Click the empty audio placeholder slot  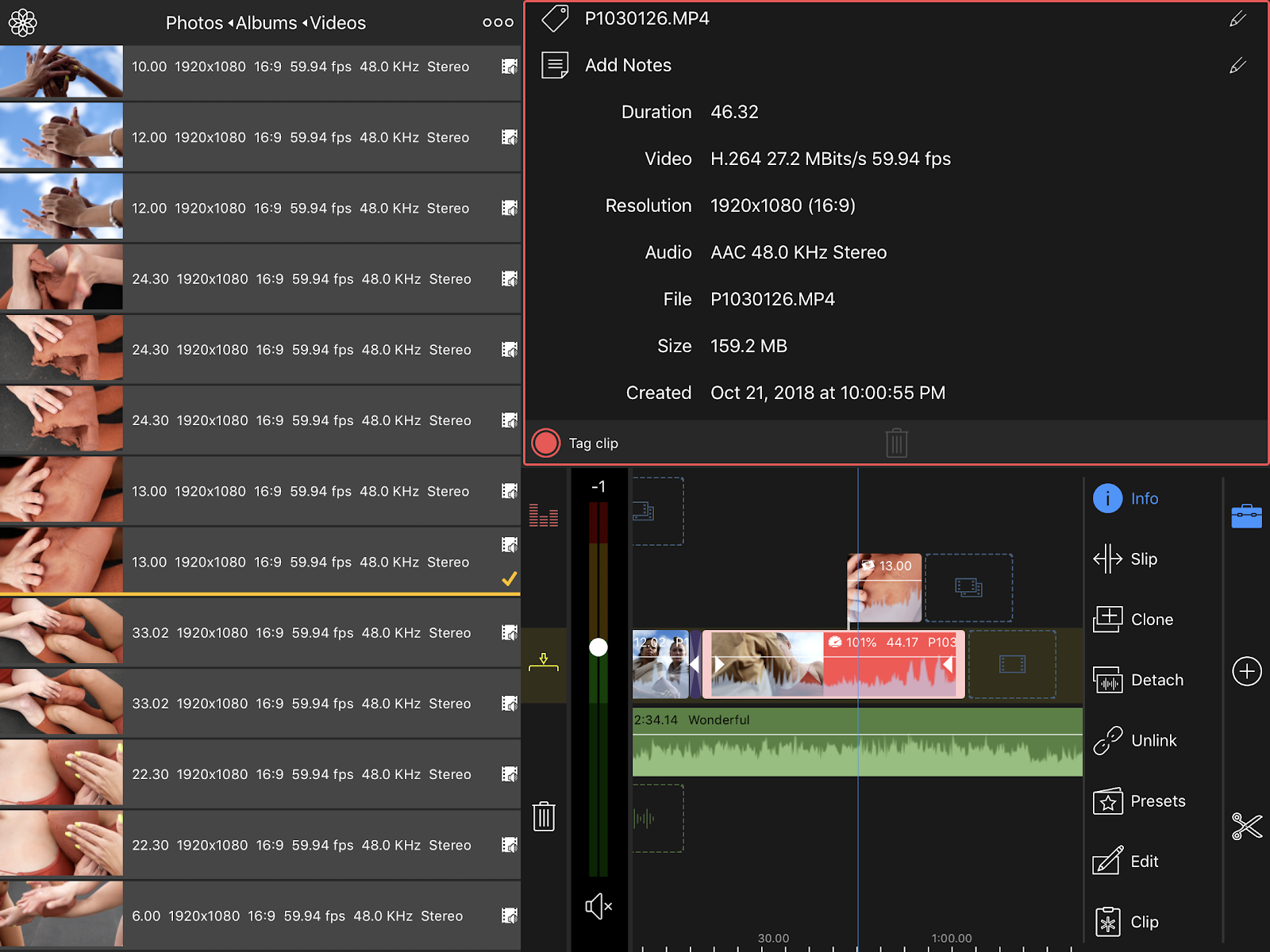click(x=658, y=818)
